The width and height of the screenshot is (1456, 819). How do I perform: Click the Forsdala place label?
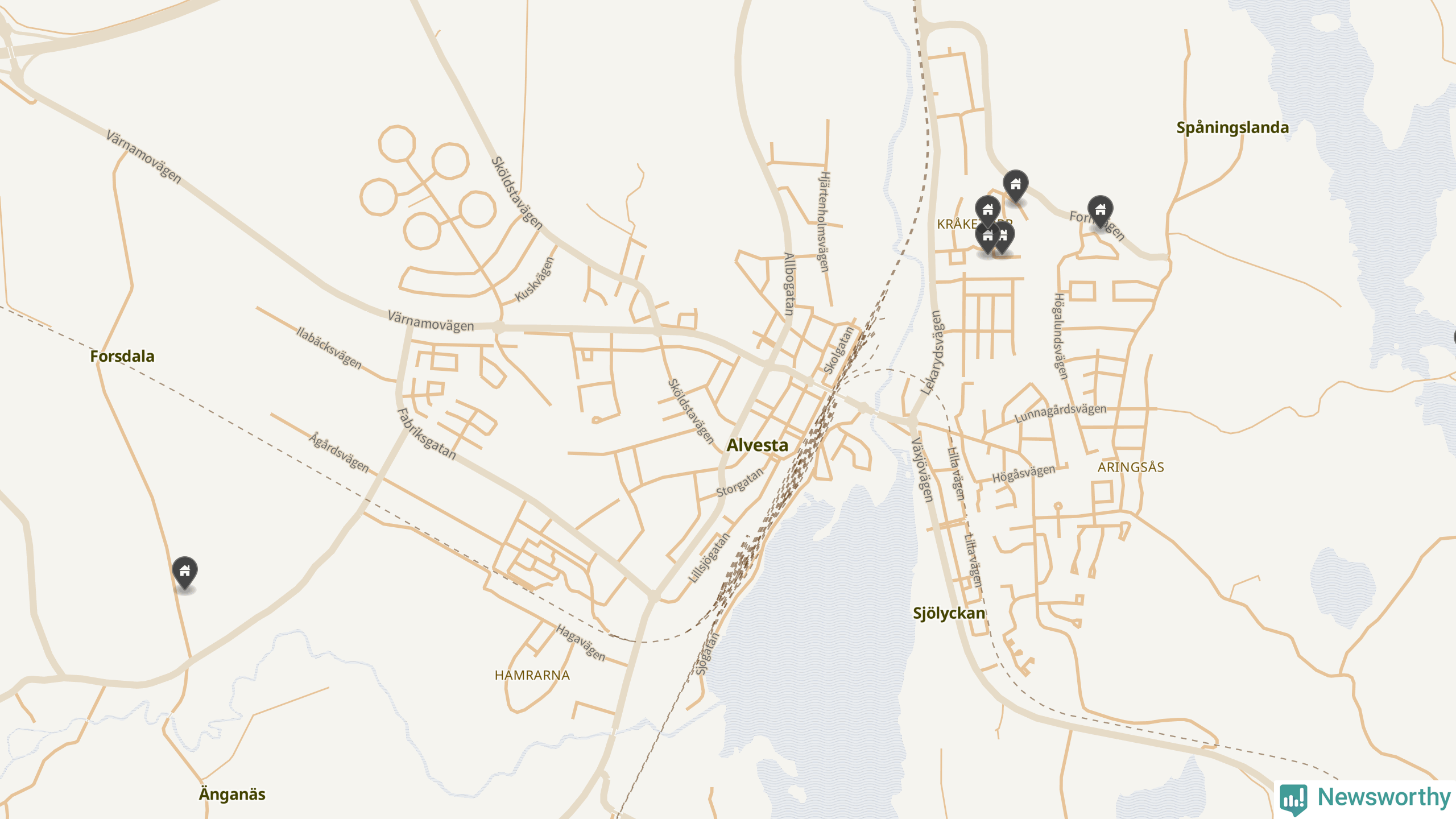click(122, 356)
